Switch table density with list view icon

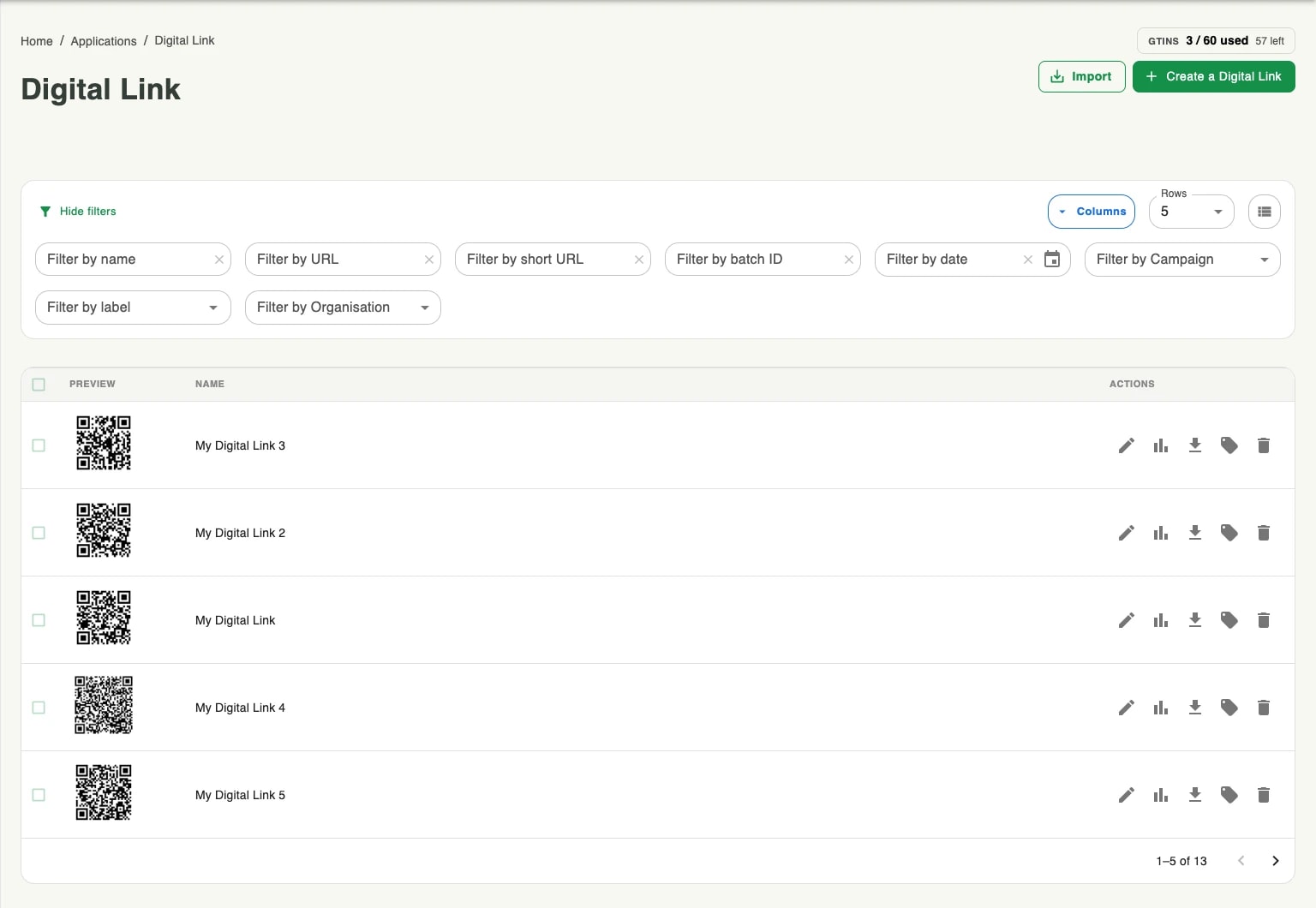(x=1265, y=212)
